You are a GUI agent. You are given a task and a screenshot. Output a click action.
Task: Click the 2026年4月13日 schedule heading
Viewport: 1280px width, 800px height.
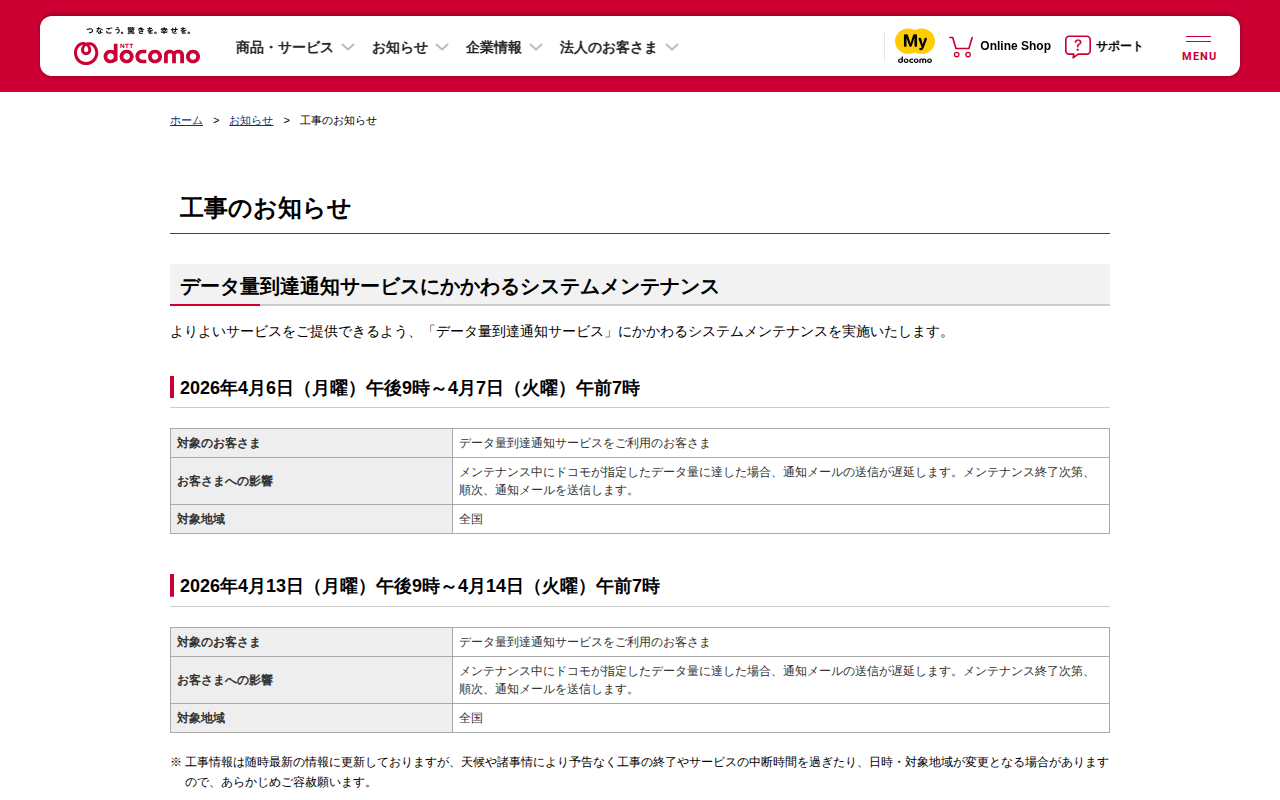tap(420, 586)
